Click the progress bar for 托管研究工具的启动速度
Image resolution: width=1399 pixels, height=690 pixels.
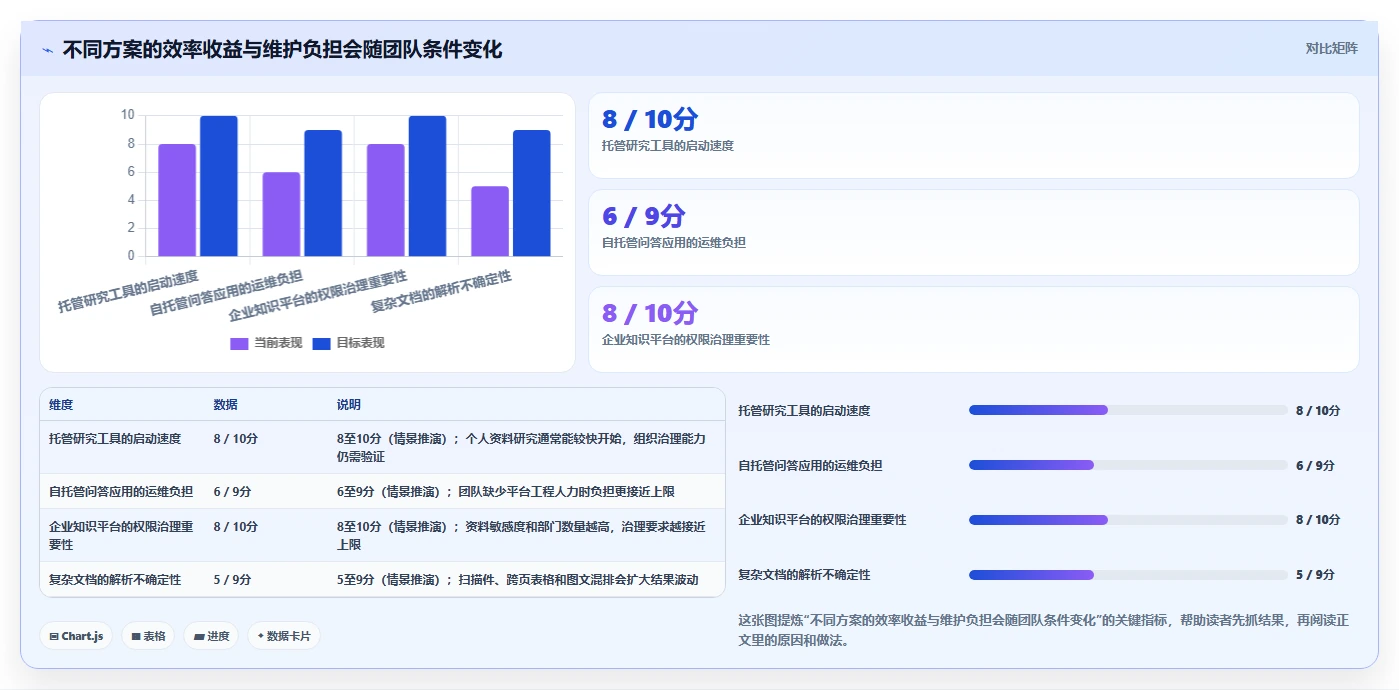(1128, 410)
